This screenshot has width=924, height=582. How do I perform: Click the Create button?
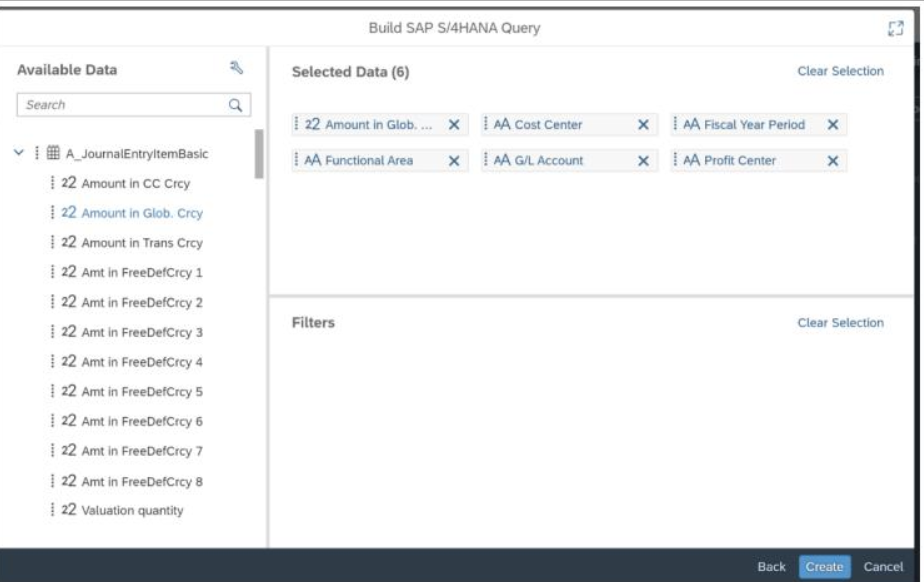tap(824, 567)
